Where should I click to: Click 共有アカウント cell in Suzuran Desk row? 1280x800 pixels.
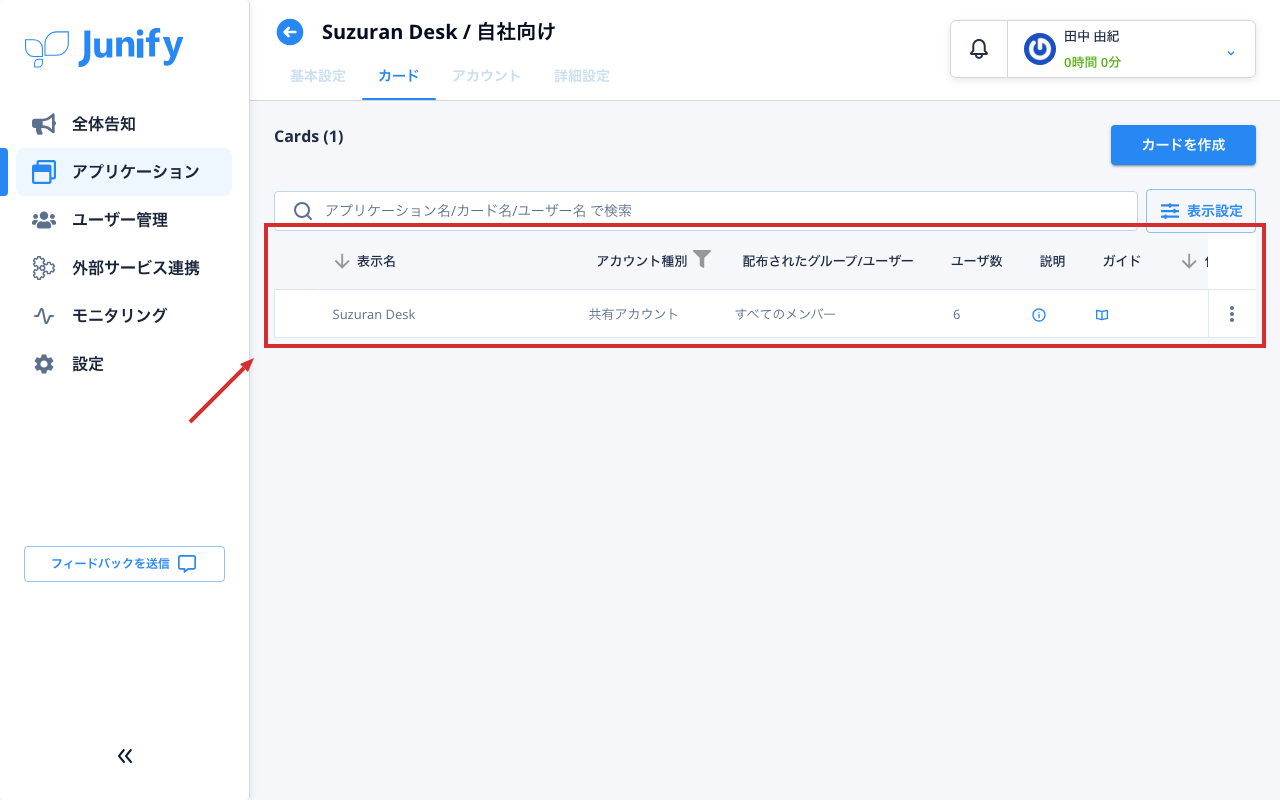[x=634, y=314]
